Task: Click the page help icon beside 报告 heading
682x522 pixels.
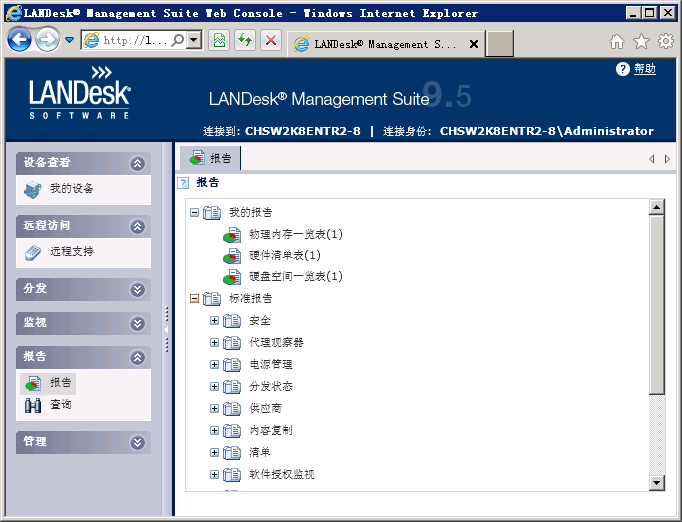Action: coord(183,183)
